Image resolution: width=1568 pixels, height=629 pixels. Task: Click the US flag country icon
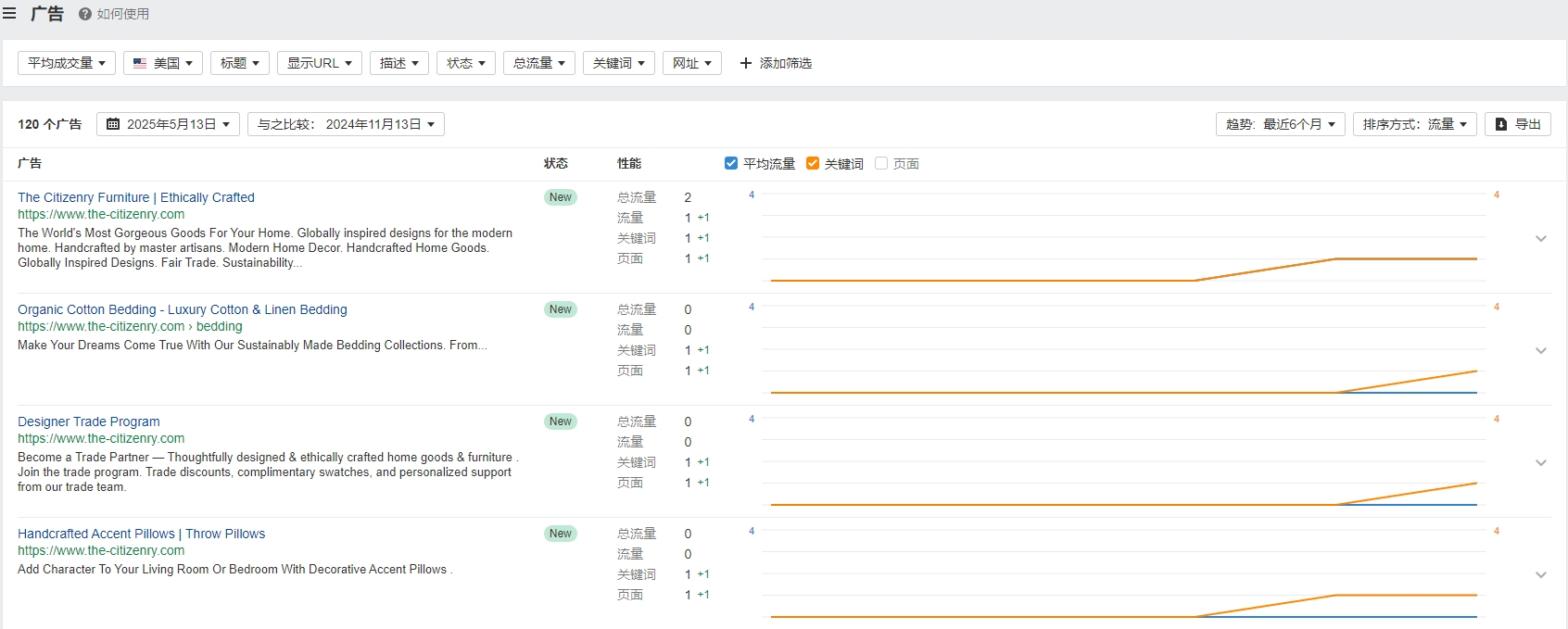(x=140, y=63)
